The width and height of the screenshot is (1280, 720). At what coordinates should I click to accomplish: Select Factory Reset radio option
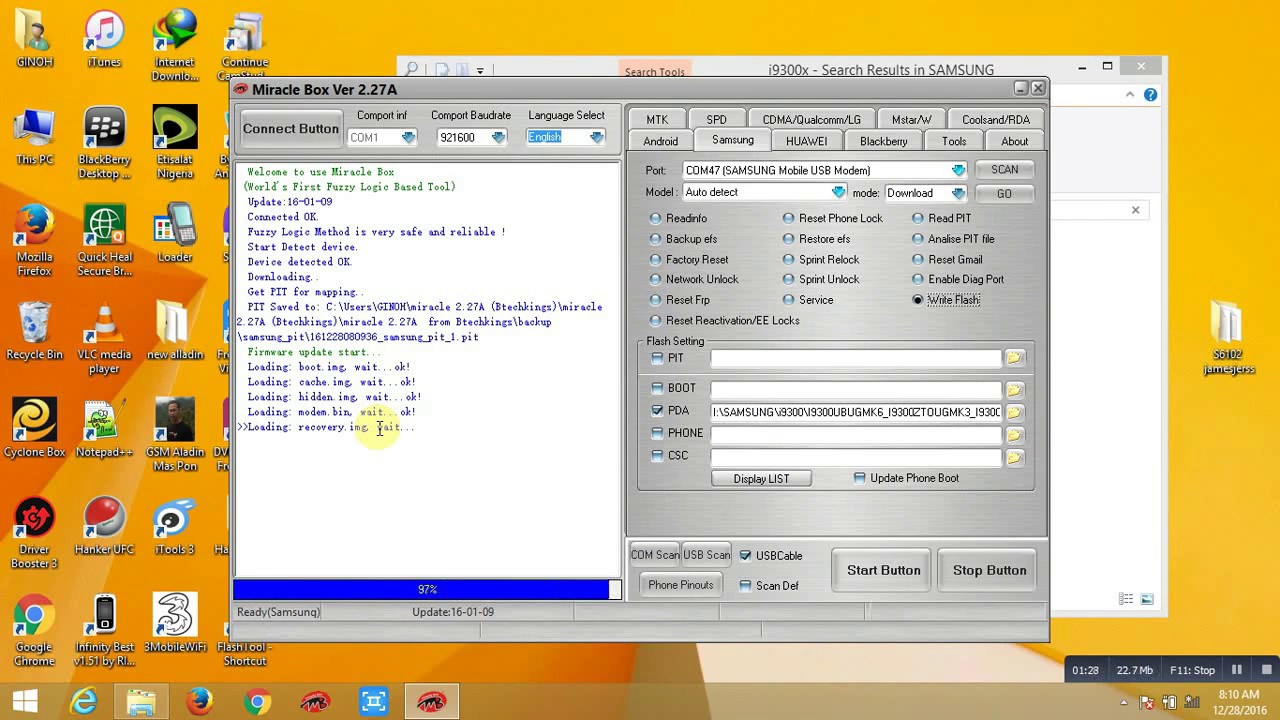coord(656,259)
